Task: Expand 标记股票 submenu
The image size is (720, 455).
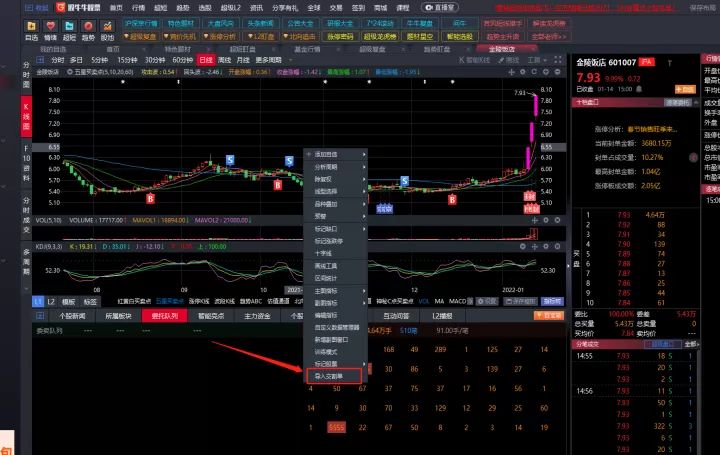Action: (x=336, y=364)
